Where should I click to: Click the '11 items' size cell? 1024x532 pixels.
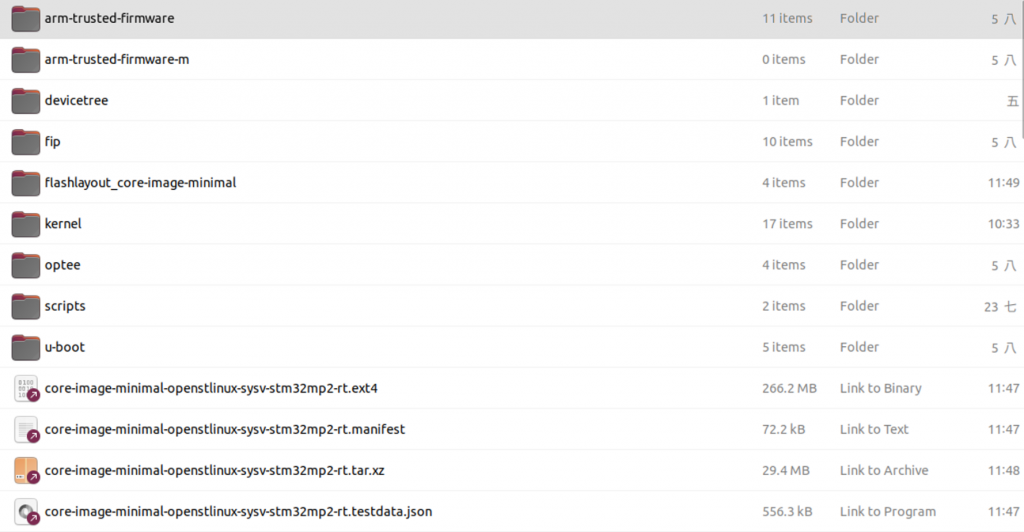coord(787,18)
